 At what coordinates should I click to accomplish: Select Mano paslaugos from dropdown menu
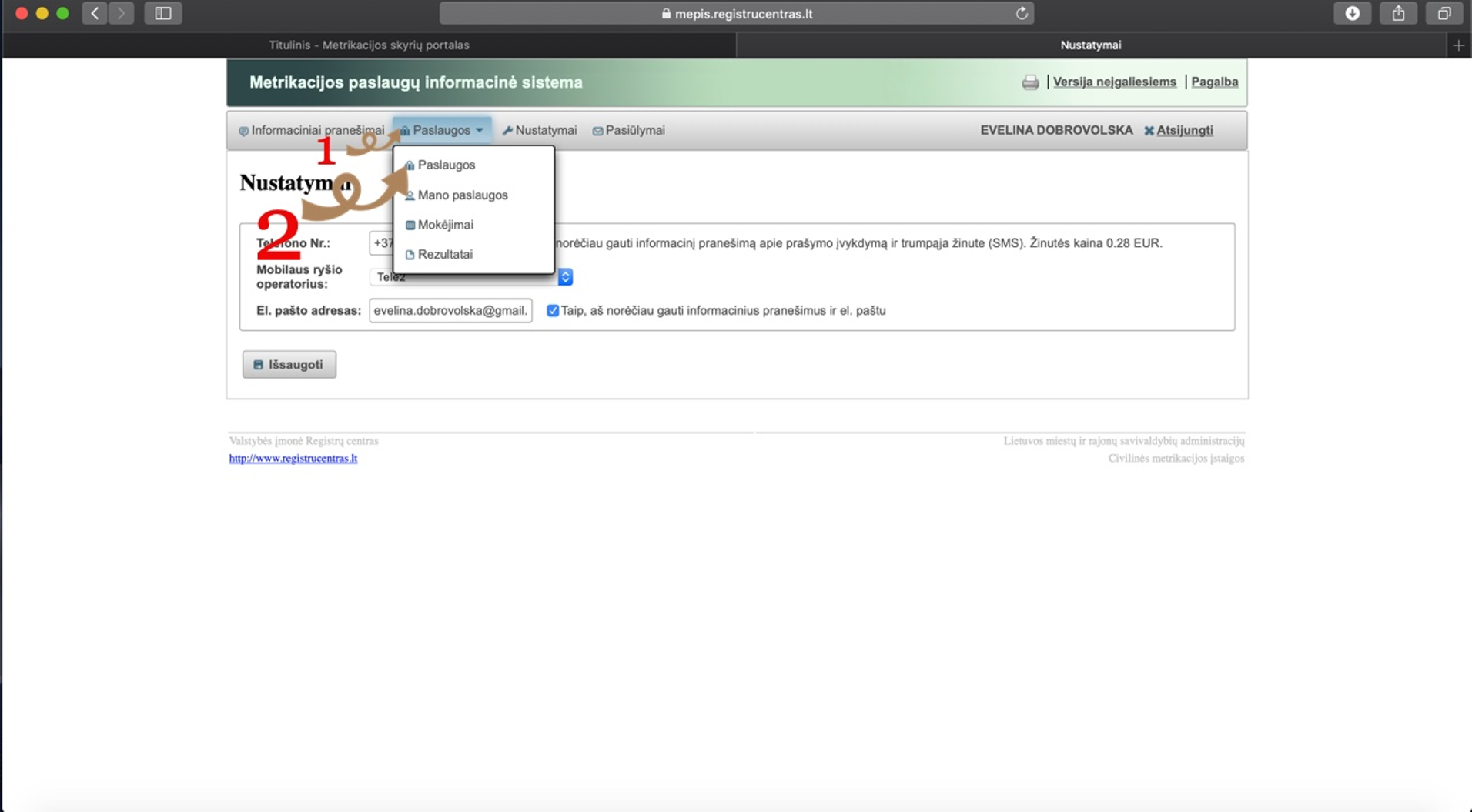point(463,195)
